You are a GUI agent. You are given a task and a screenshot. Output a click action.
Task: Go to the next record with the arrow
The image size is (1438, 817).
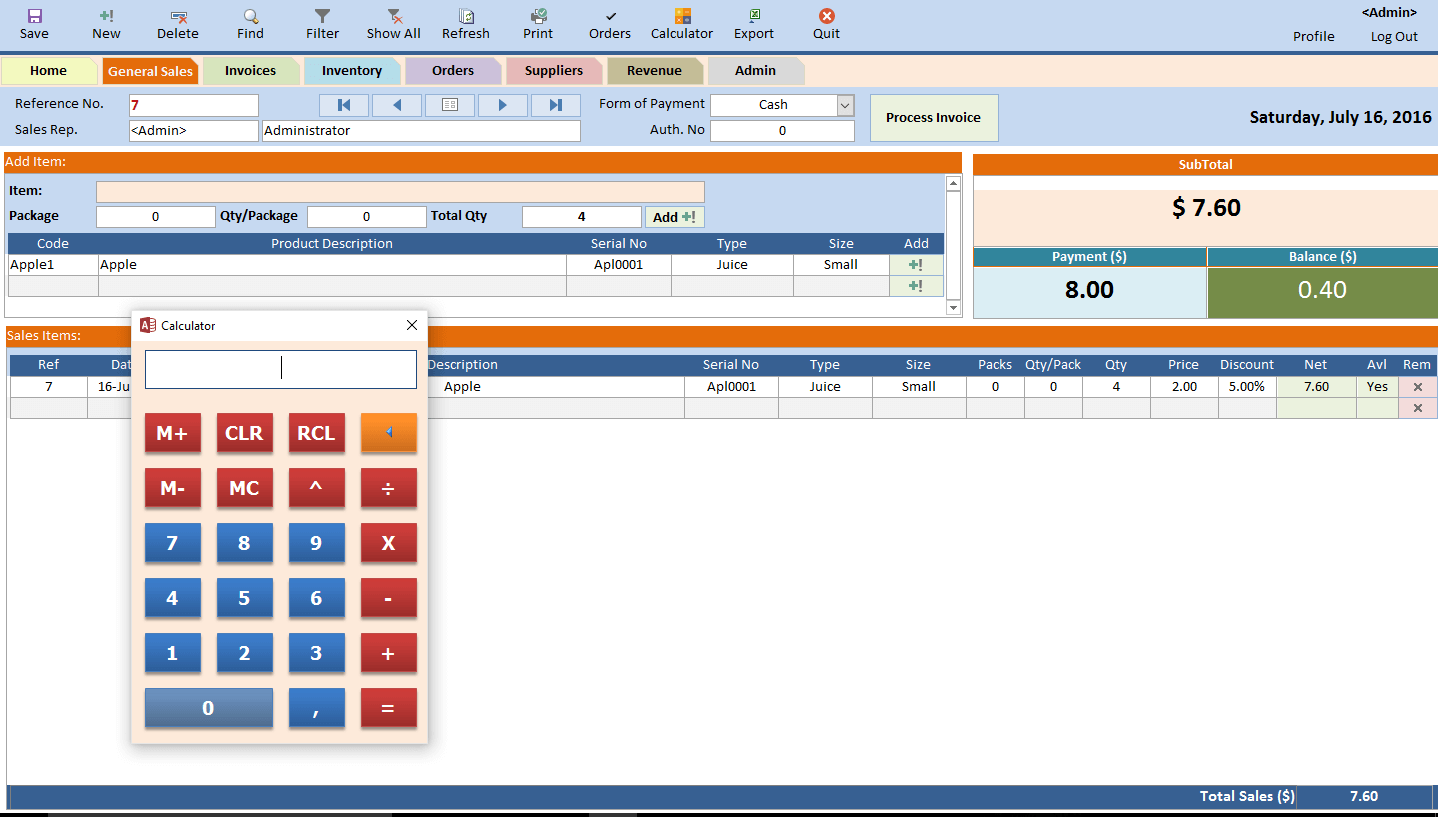(x=502, y=105)
